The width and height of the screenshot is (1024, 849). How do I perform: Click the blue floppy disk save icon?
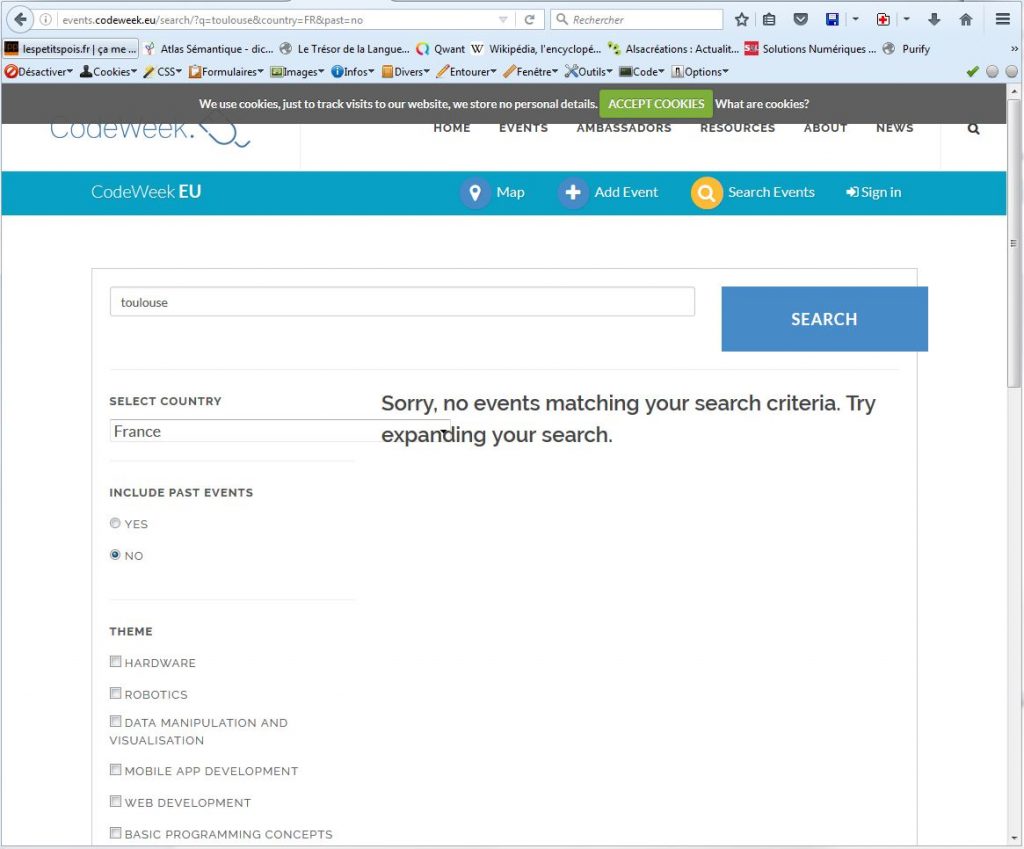832,20
